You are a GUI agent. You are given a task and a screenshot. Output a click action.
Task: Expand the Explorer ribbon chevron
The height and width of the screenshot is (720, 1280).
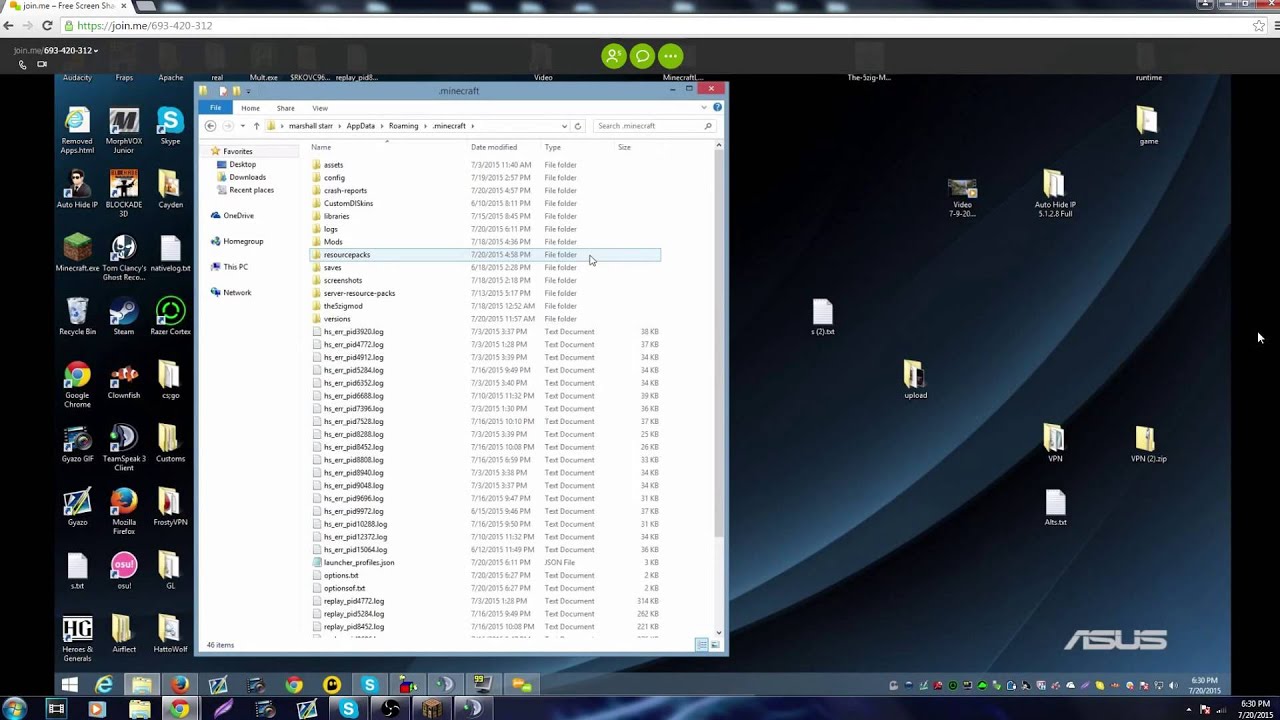pos(705,107)
